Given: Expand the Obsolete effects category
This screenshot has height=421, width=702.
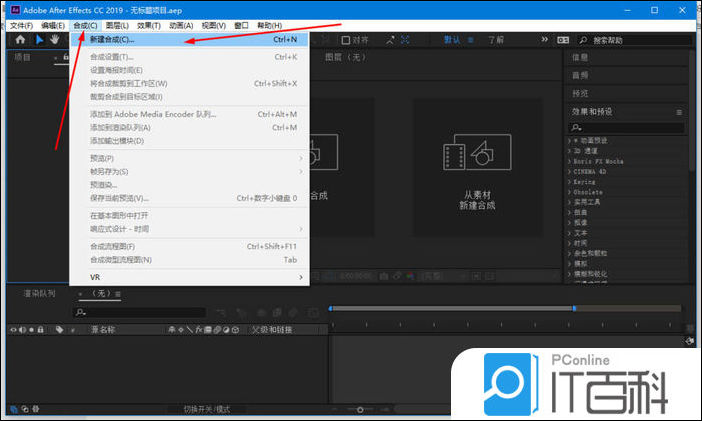Looking at the screenshot, I should coord(569,192).
